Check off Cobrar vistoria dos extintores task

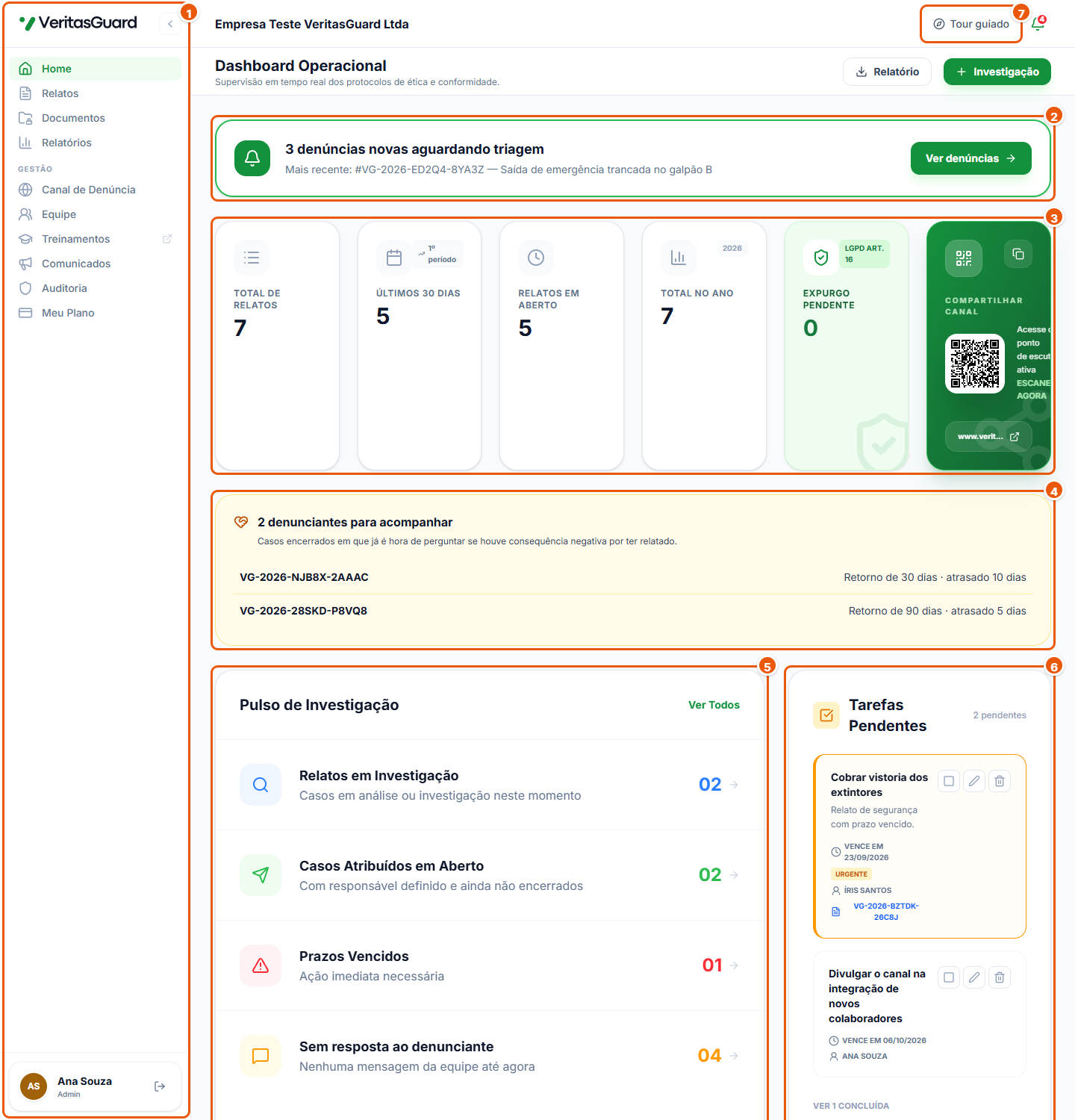949,781
